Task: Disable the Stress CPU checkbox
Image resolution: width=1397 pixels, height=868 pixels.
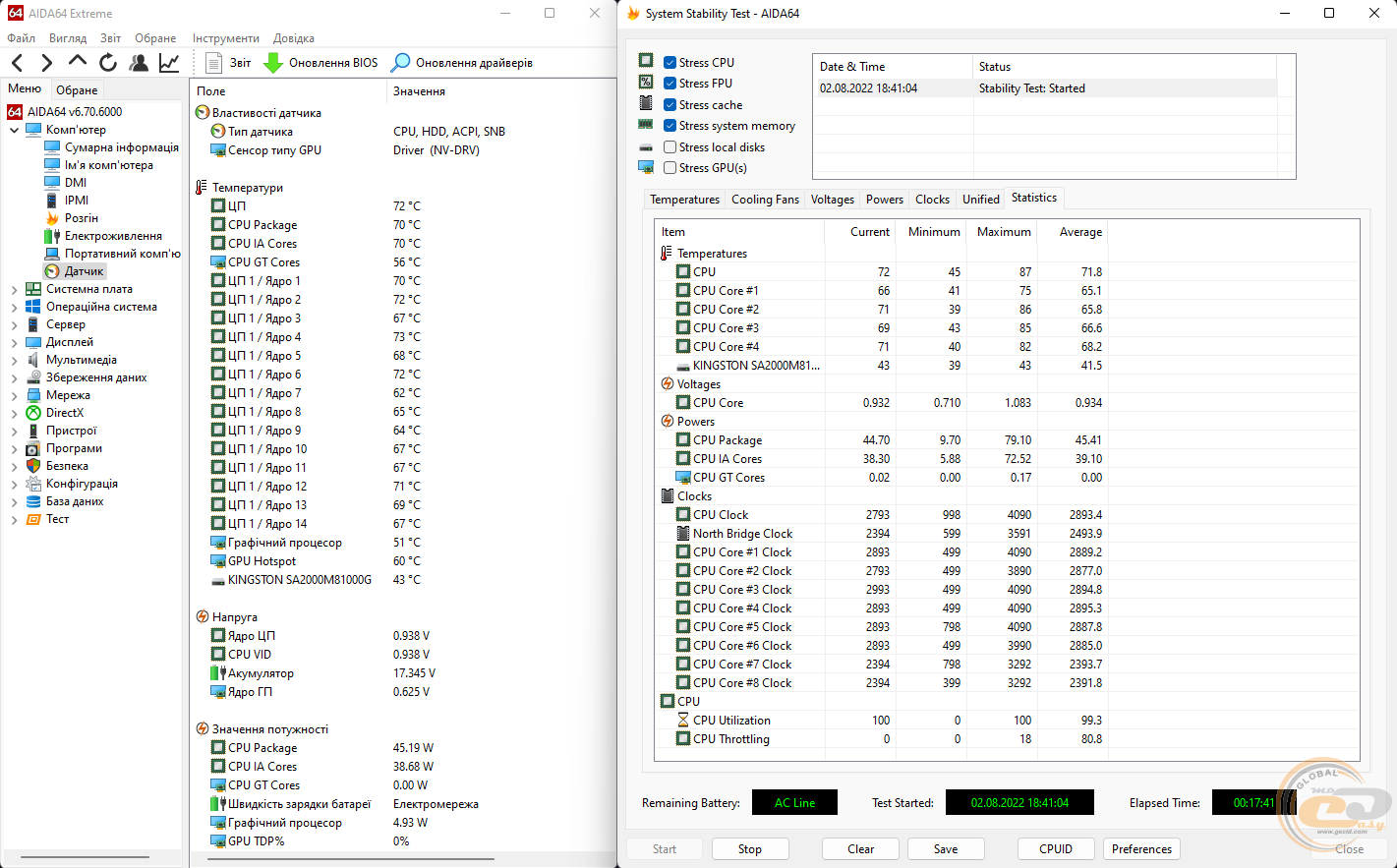Action: click(x=669, y=62)
